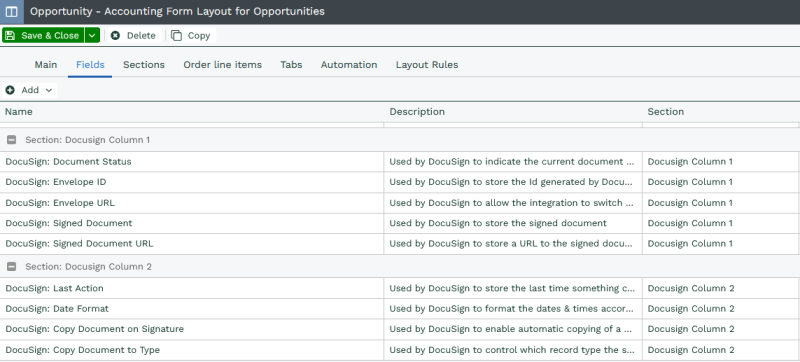Viewport: 800px width, 362px height.
Task: Select the DocuSign: Signed Document URL row
Action: coord(399,244)
